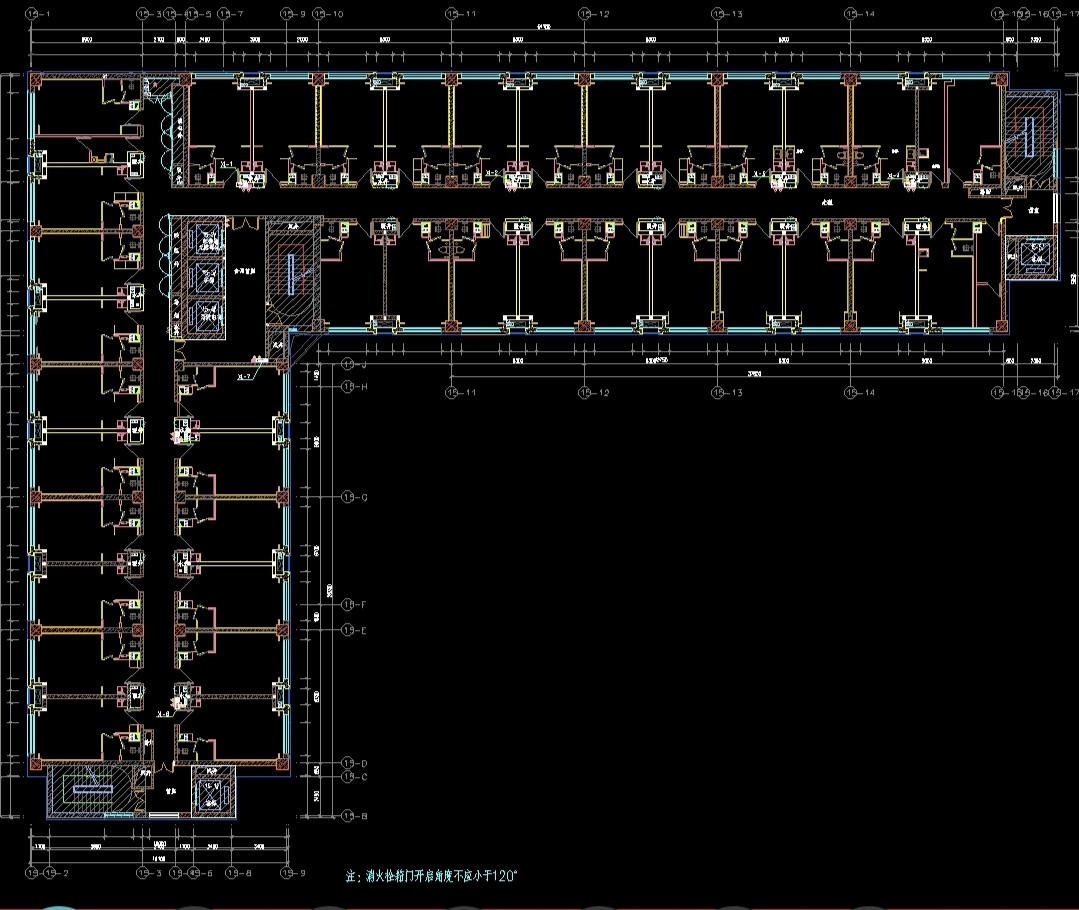Select the central stairwell beside elevator lobby
Image resolution: width=1079 pixels, height=910 pixels.
pos(291,275)
